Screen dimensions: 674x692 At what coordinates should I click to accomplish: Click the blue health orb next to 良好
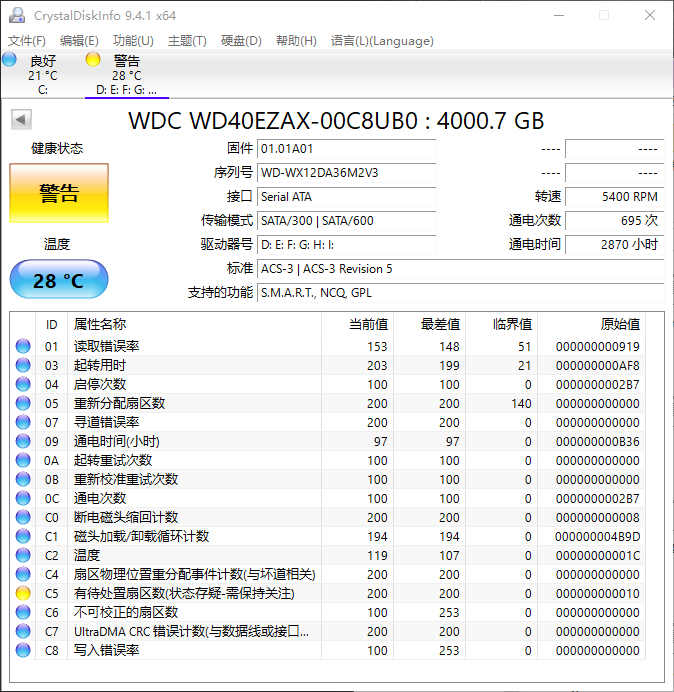pyautogui.click(x=9, y=59)
